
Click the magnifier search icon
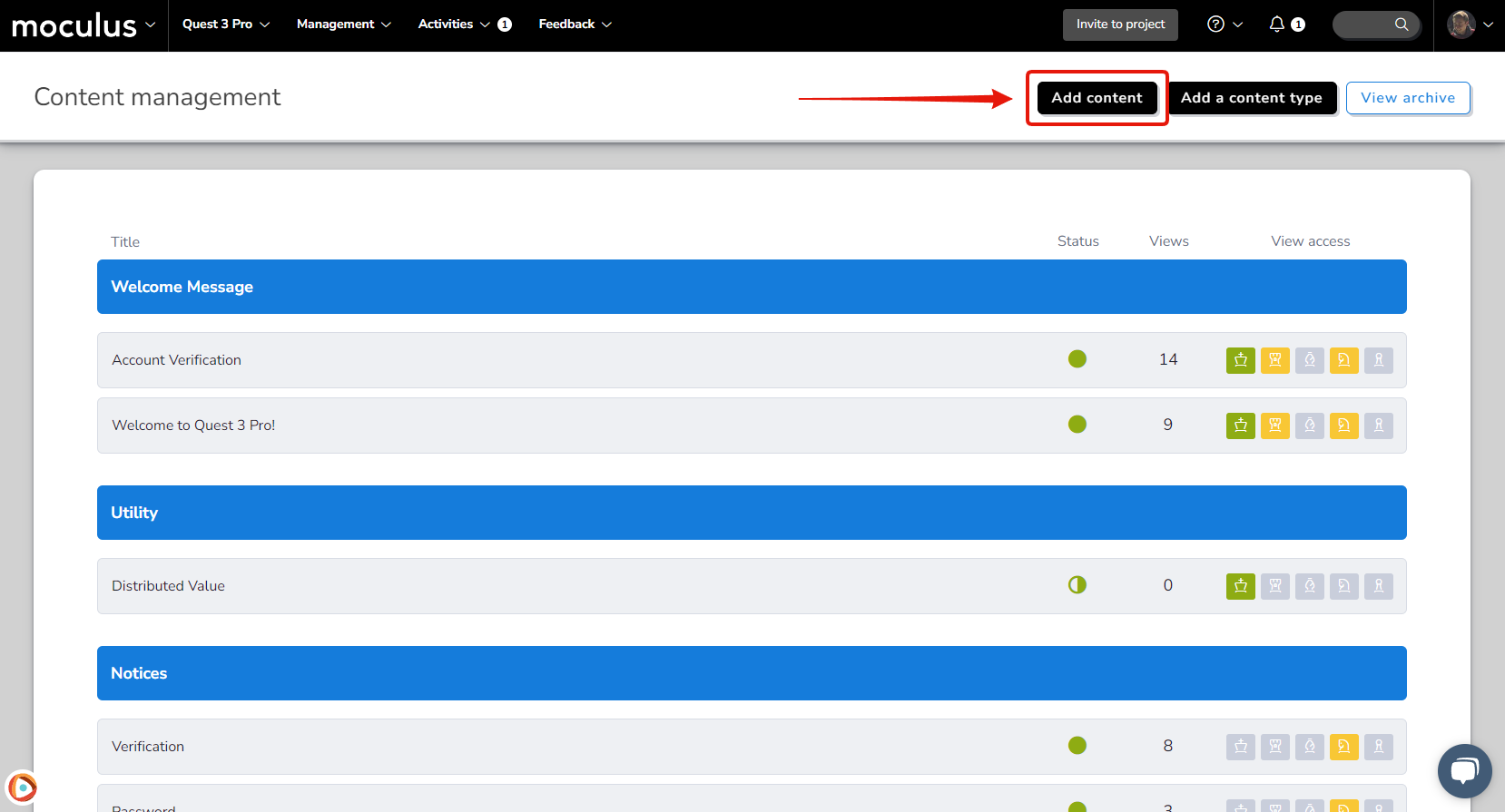1402,24
